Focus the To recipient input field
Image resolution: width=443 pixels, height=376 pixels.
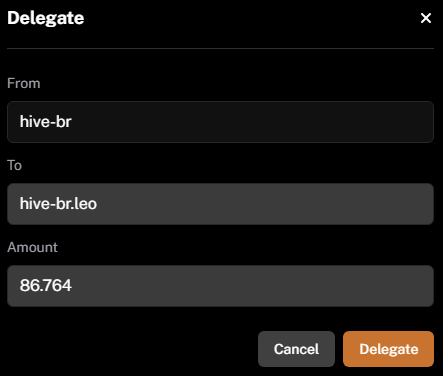click(x=220, y=204)
